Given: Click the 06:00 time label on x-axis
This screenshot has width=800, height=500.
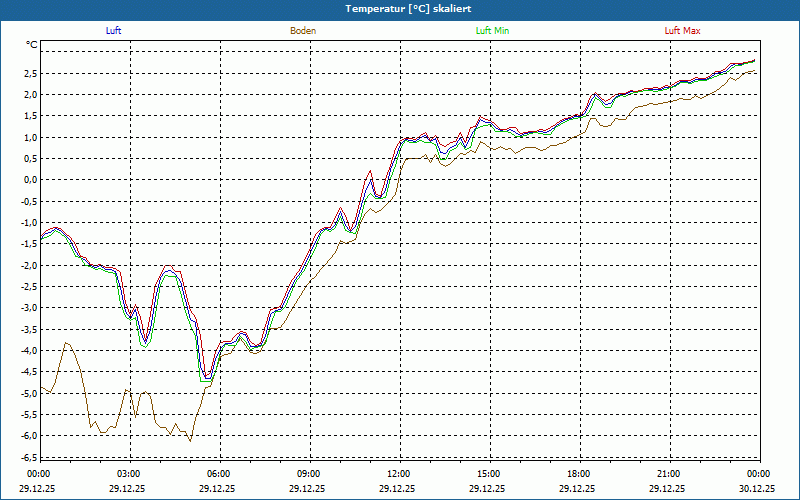Looking at the screenshot, I should [x=220, y=474].
